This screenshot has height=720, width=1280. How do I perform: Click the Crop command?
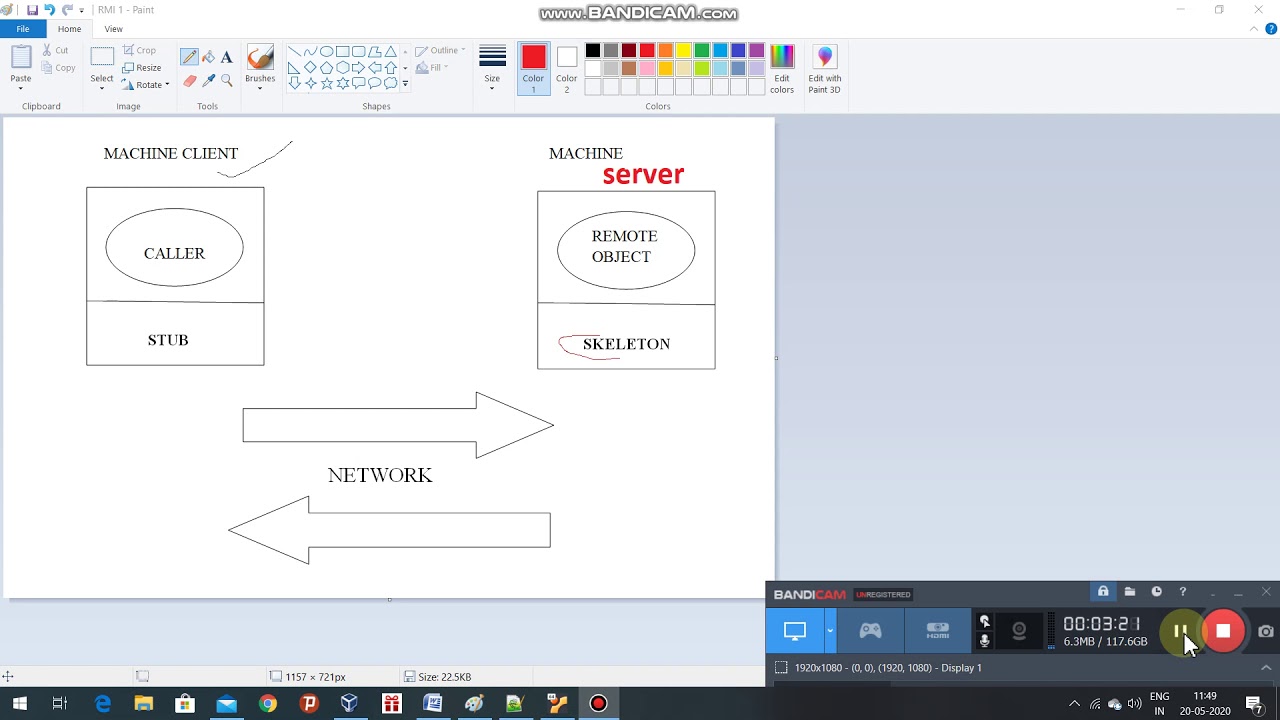[x=140, y=50]
